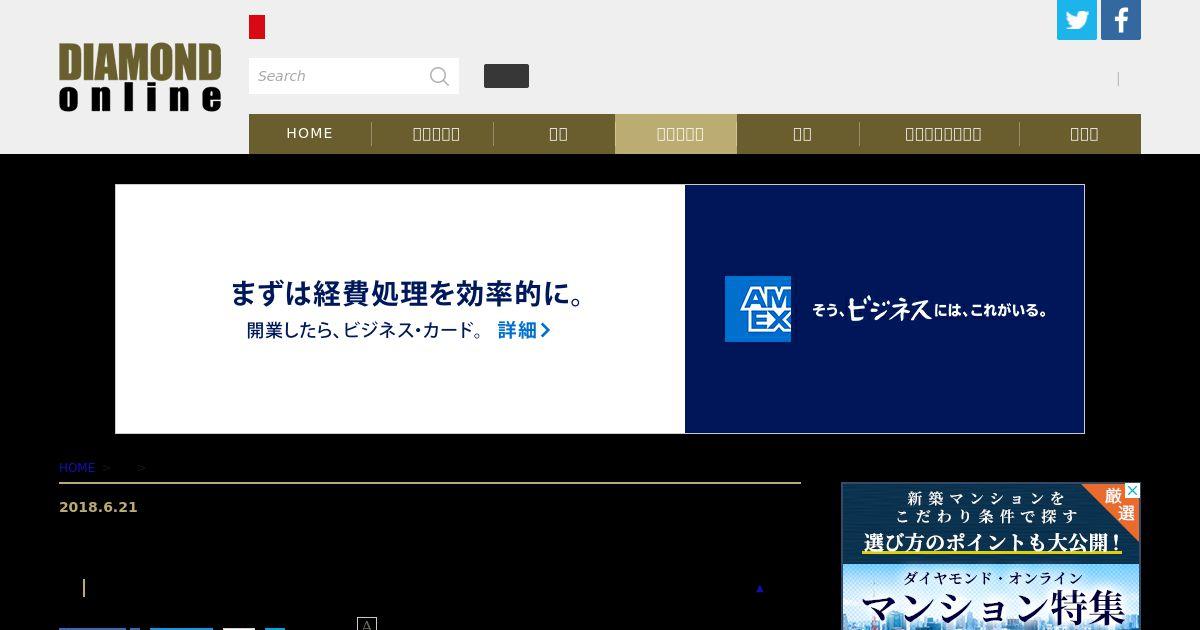Open the HOME navigation menu item
1200x630 pixels.
310,133
